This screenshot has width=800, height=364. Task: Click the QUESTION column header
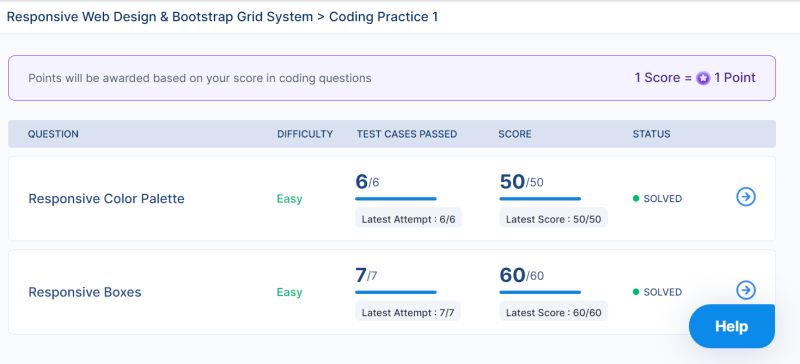53,134
